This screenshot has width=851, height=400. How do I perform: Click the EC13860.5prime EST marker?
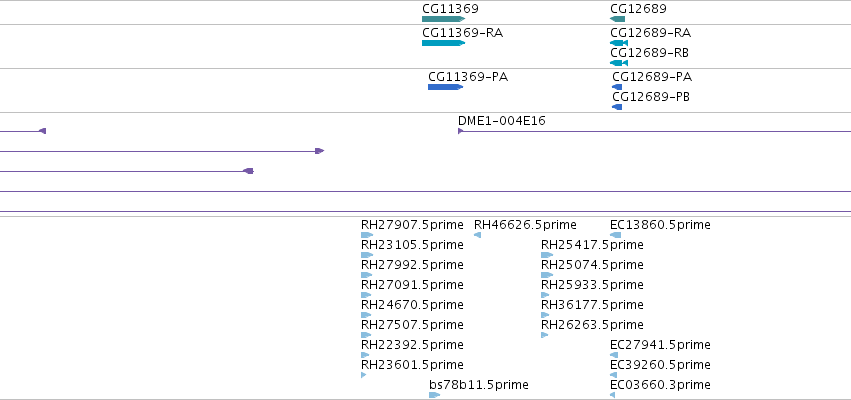615,235
